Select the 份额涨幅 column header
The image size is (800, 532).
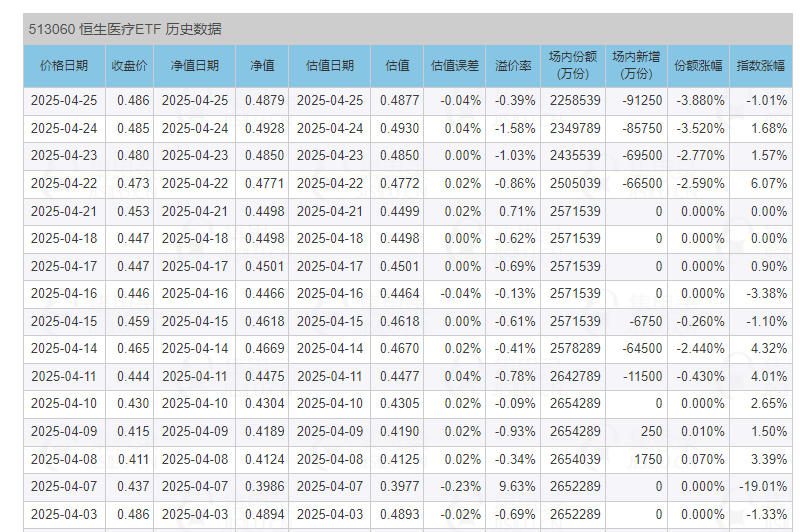pyautogui.click(x=698, y=66)
